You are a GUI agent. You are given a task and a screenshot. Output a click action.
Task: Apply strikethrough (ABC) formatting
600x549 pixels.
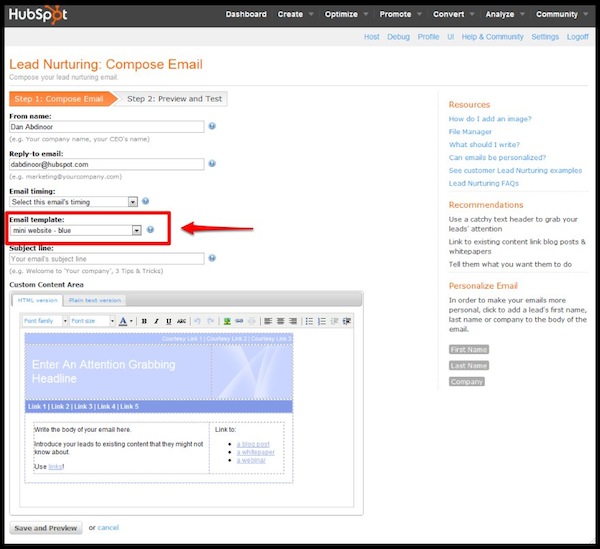coord(181,321)
